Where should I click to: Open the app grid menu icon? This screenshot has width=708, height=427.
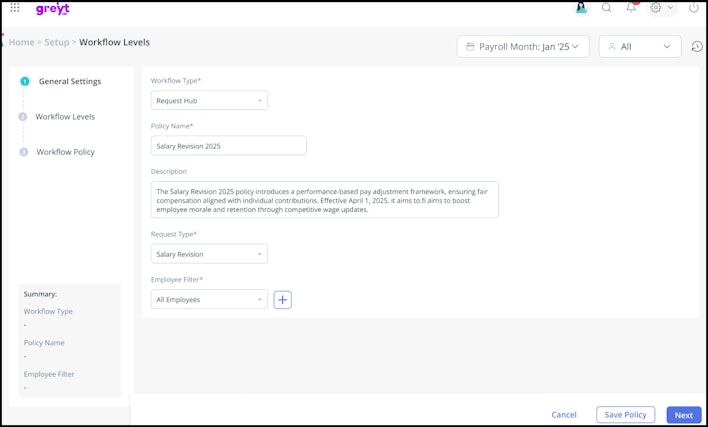click(x=15, y=8)
